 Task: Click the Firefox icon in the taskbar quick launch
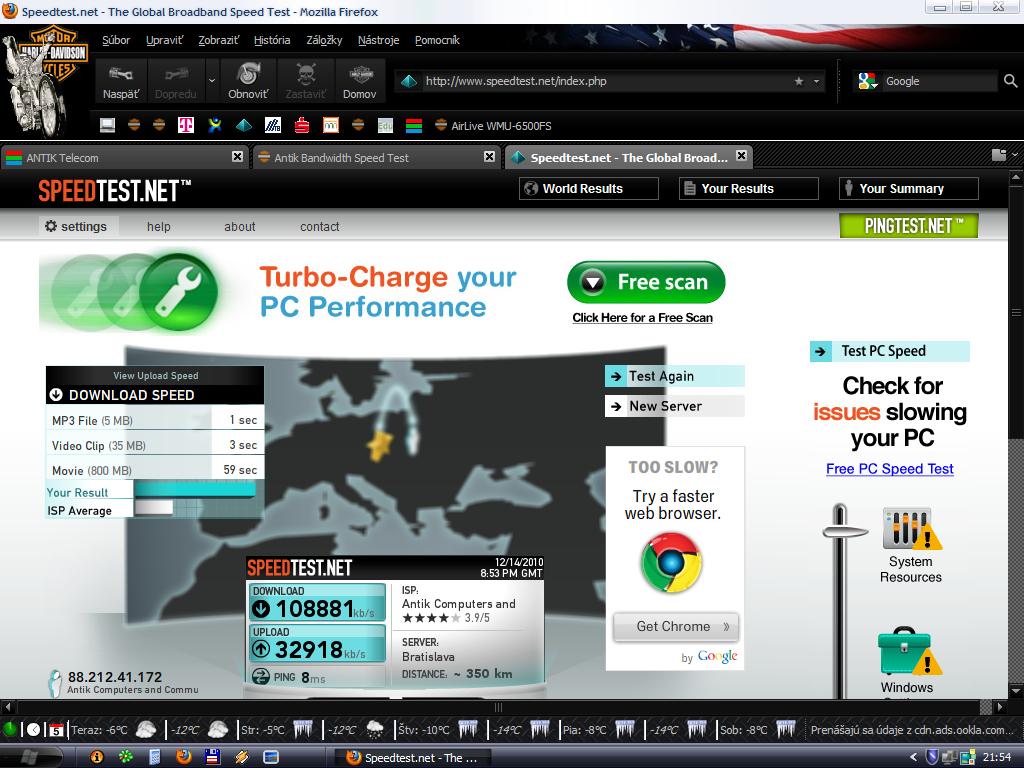coord(184,757)
